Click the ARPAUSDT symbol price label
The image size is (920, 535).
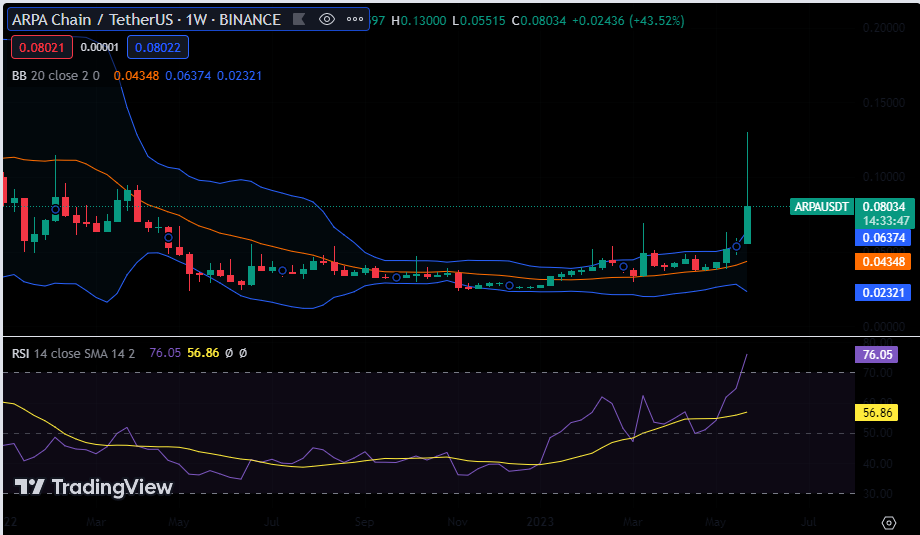(x=821, y=207)
